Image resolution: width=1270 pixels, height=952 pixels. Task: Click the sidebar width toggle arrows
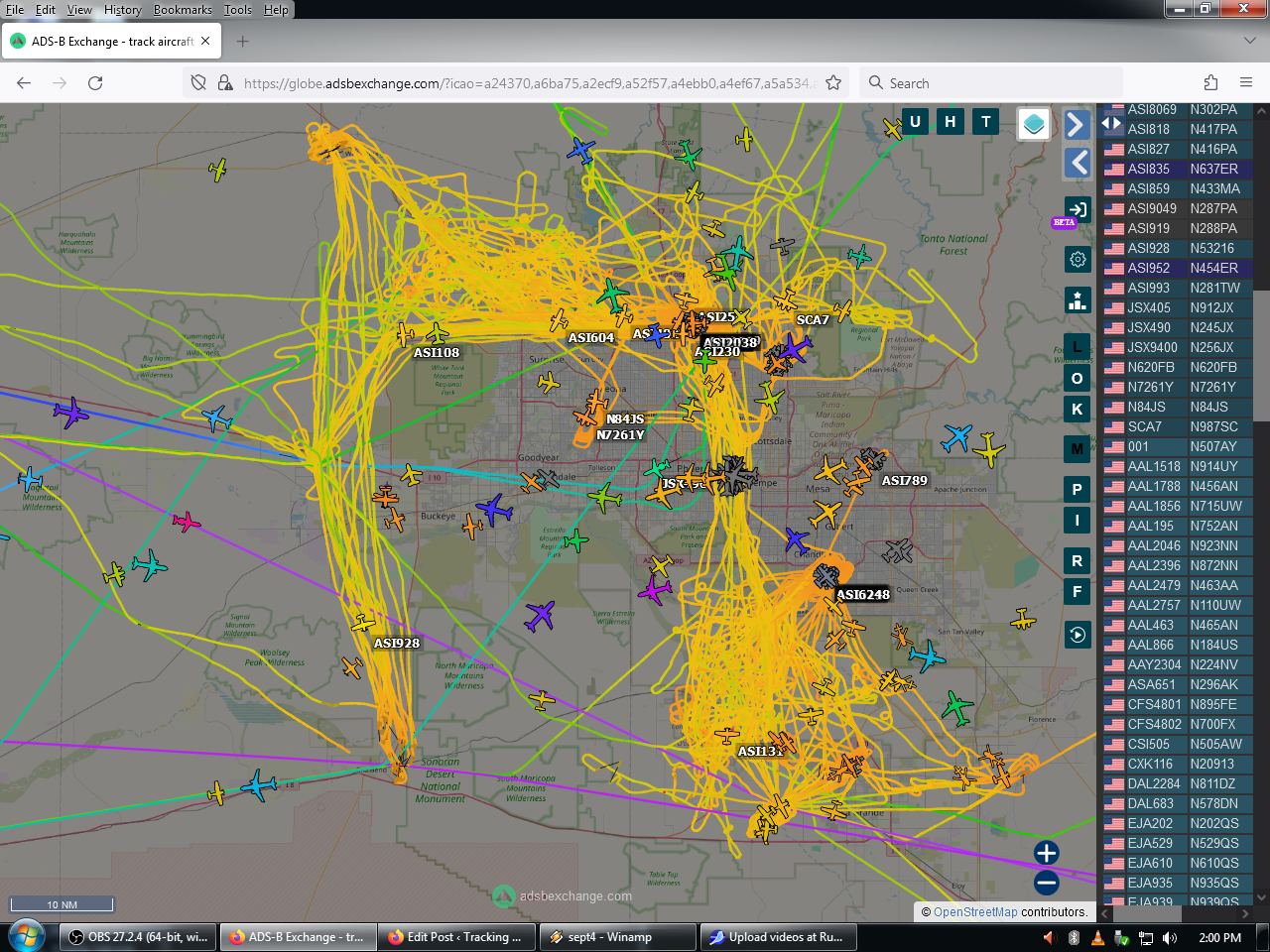click(1111, 123)
